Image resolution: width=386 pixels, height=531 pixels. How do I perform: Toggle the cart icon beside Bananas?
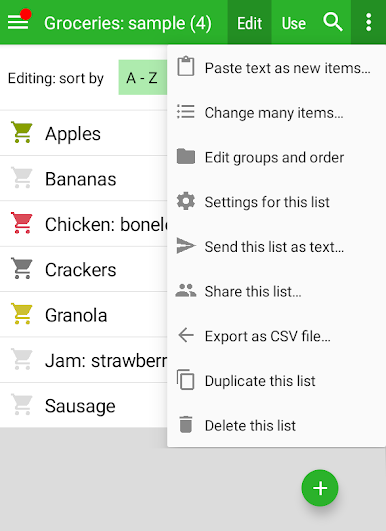[22, 178]
